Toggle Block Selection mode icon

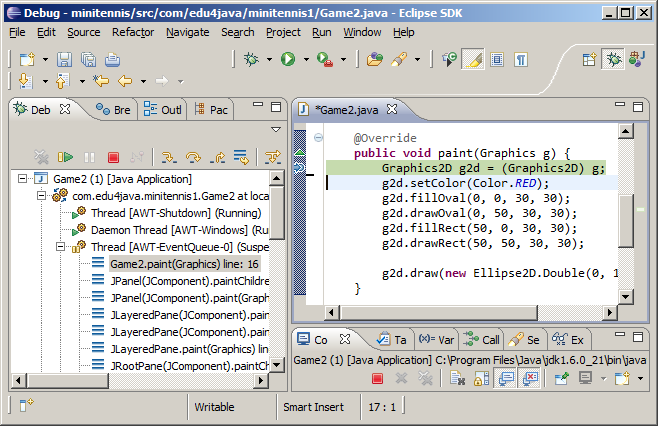(497, 60)
